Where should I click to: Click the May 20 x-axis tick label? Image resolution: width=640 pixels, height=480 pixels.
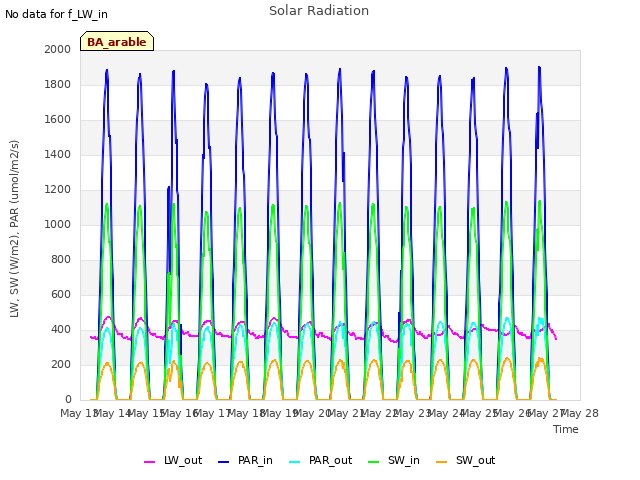314,413
